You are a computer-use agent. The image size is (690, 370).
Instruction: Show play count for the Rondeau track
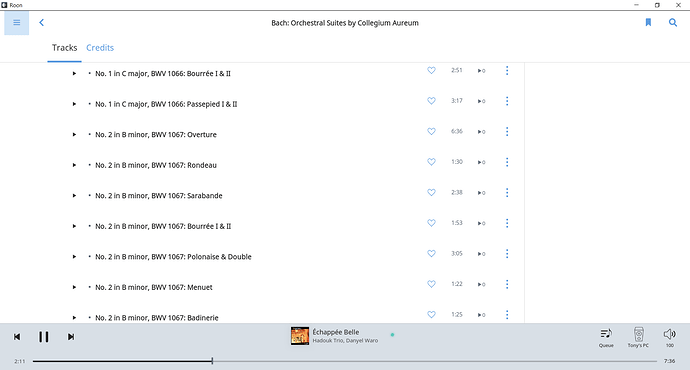[x=481, y=162]
